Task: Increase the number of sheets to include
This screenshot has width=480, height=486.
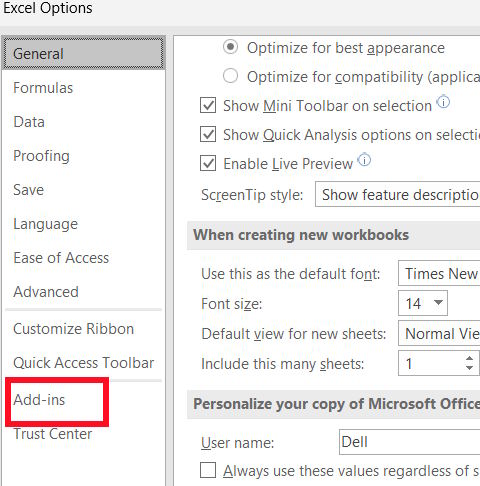Action: click(x=469, y=359)
